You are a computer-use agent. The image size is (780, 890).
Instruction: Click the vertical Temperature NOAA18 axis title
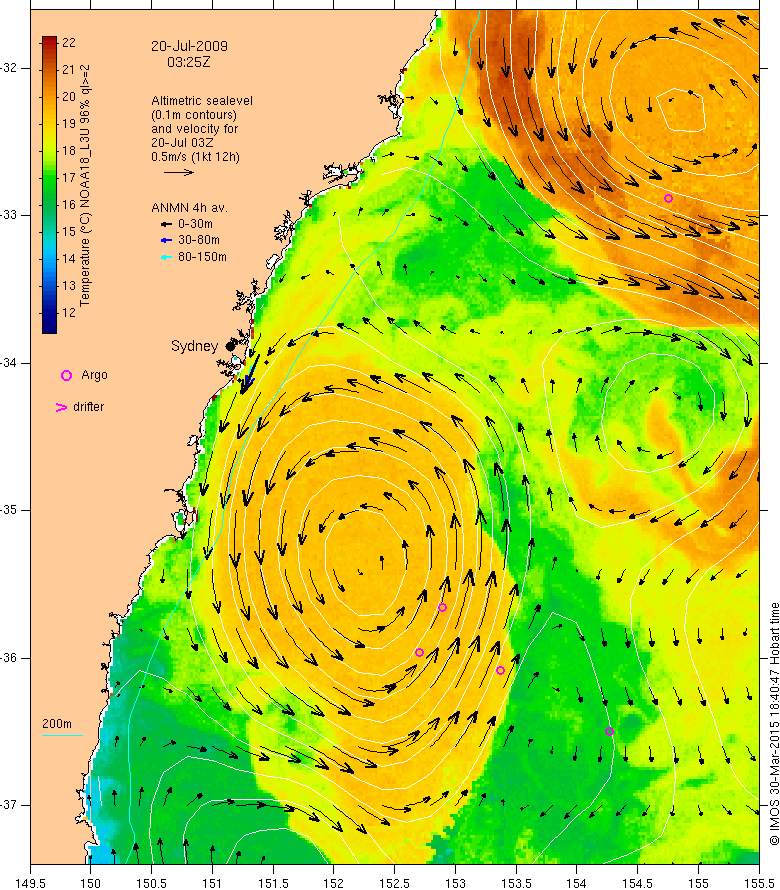pos(85,186)
